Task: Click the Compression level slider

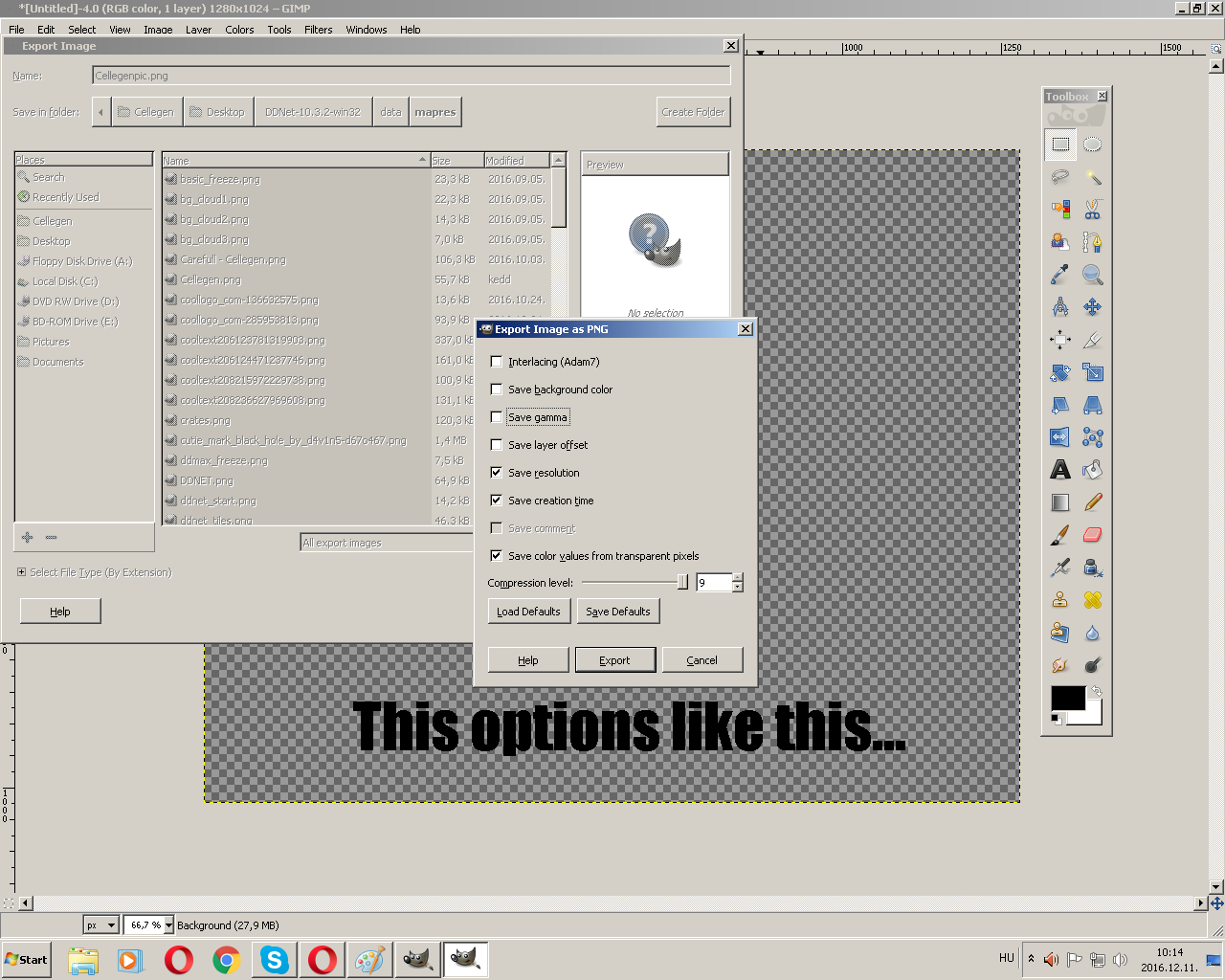Action: pos(634,583)
